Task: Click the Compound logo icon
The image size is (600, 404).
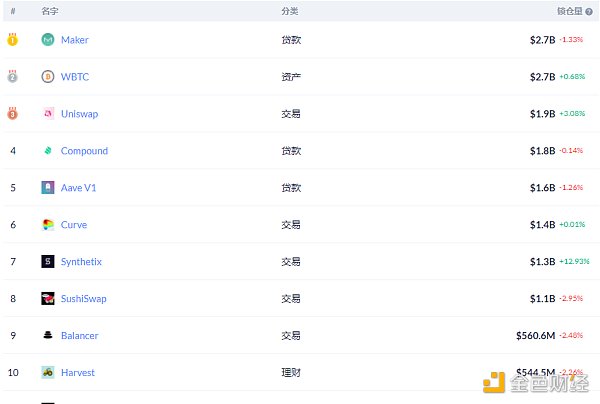Action: 48,151
